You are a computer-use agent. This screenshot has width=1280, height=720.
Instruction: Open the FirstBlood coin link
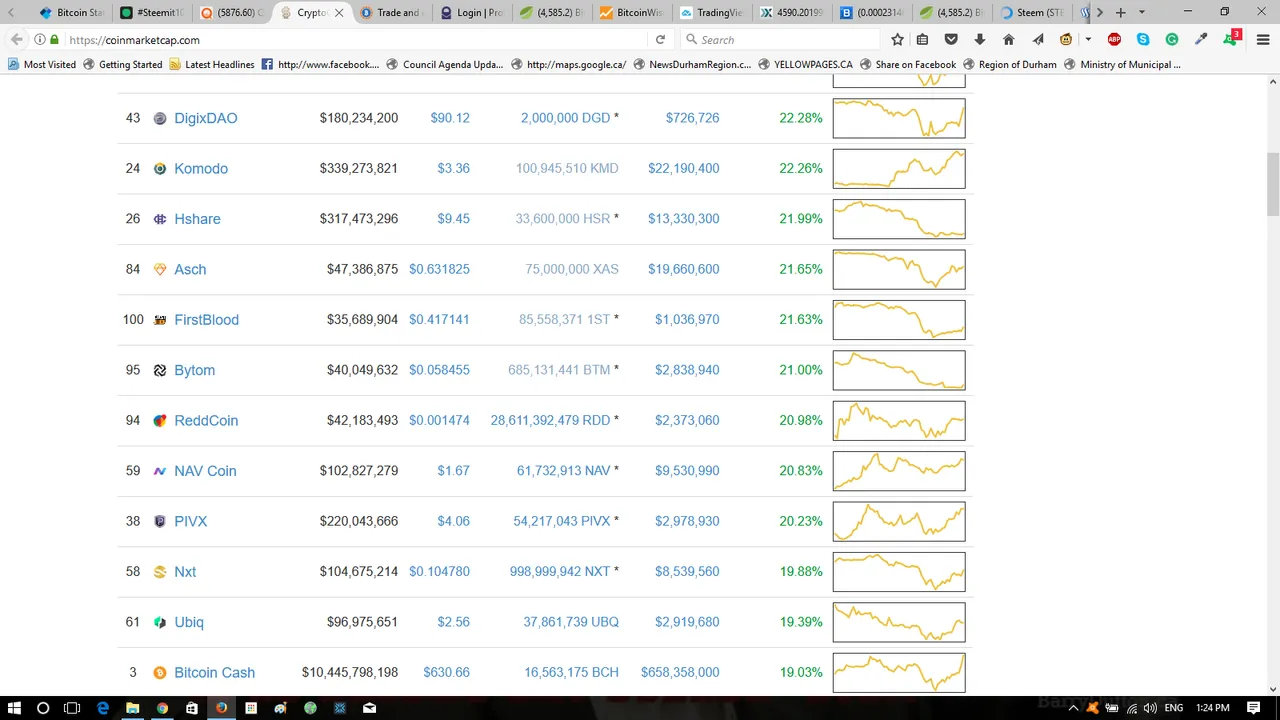tap(206, 320)
